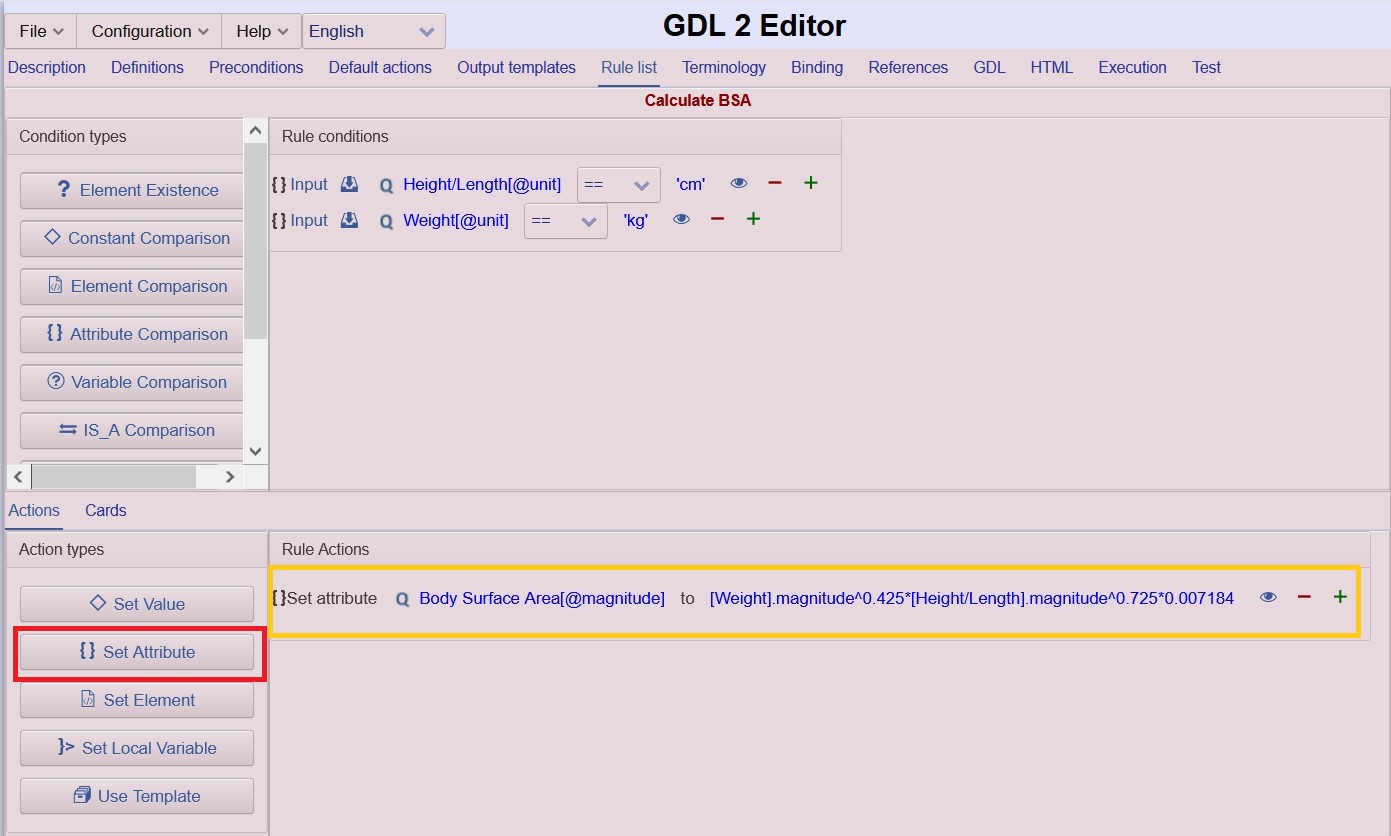
Task: Switch to the Terminology tab
Action: coord(723,67)
